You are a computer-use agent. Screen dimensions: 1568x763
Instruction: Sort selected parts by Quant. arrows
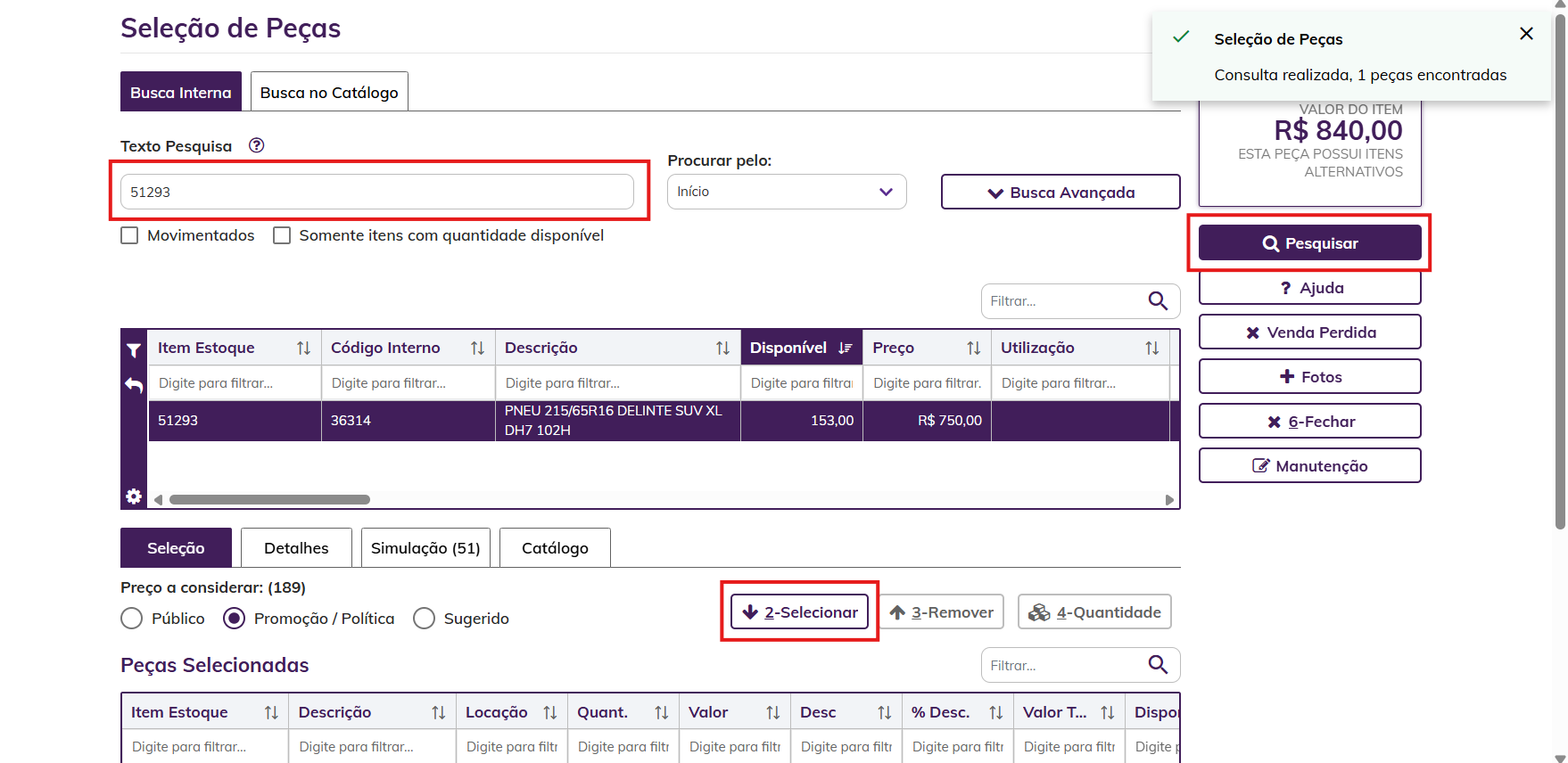point(661,713)
